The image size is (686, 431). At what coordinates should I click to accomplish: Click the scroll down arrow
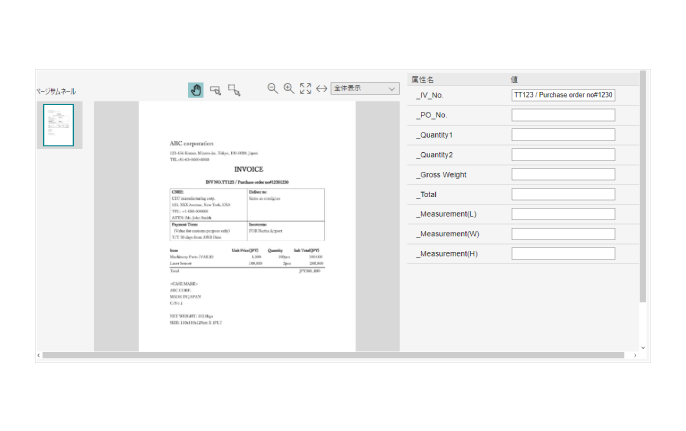643,348
